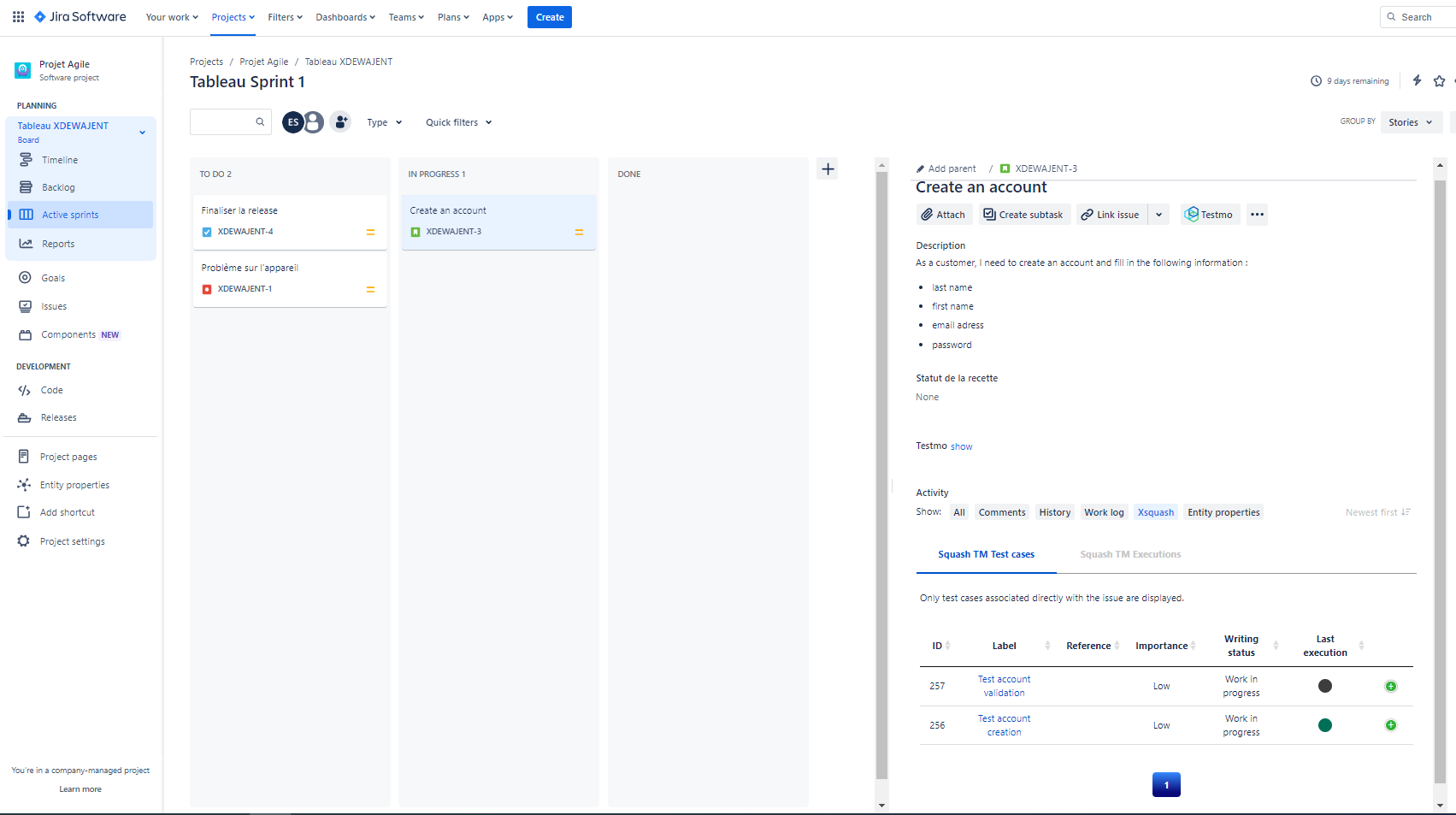Click green plus for test 257
1456x815 pixels.
1390,686
